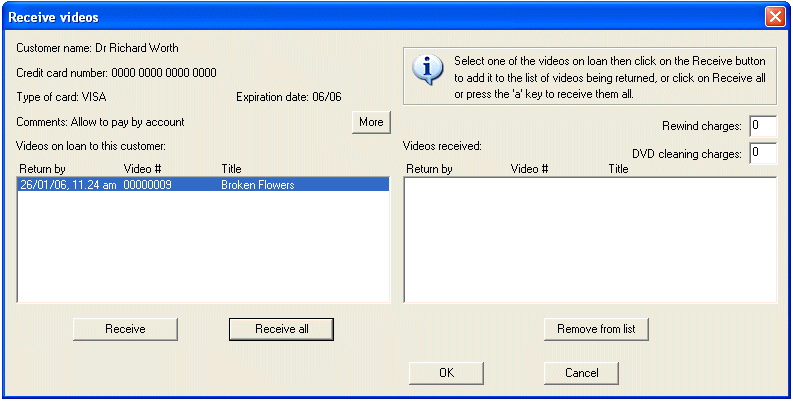
Task: Click the Receive button
Action: [x=125, y=329]
